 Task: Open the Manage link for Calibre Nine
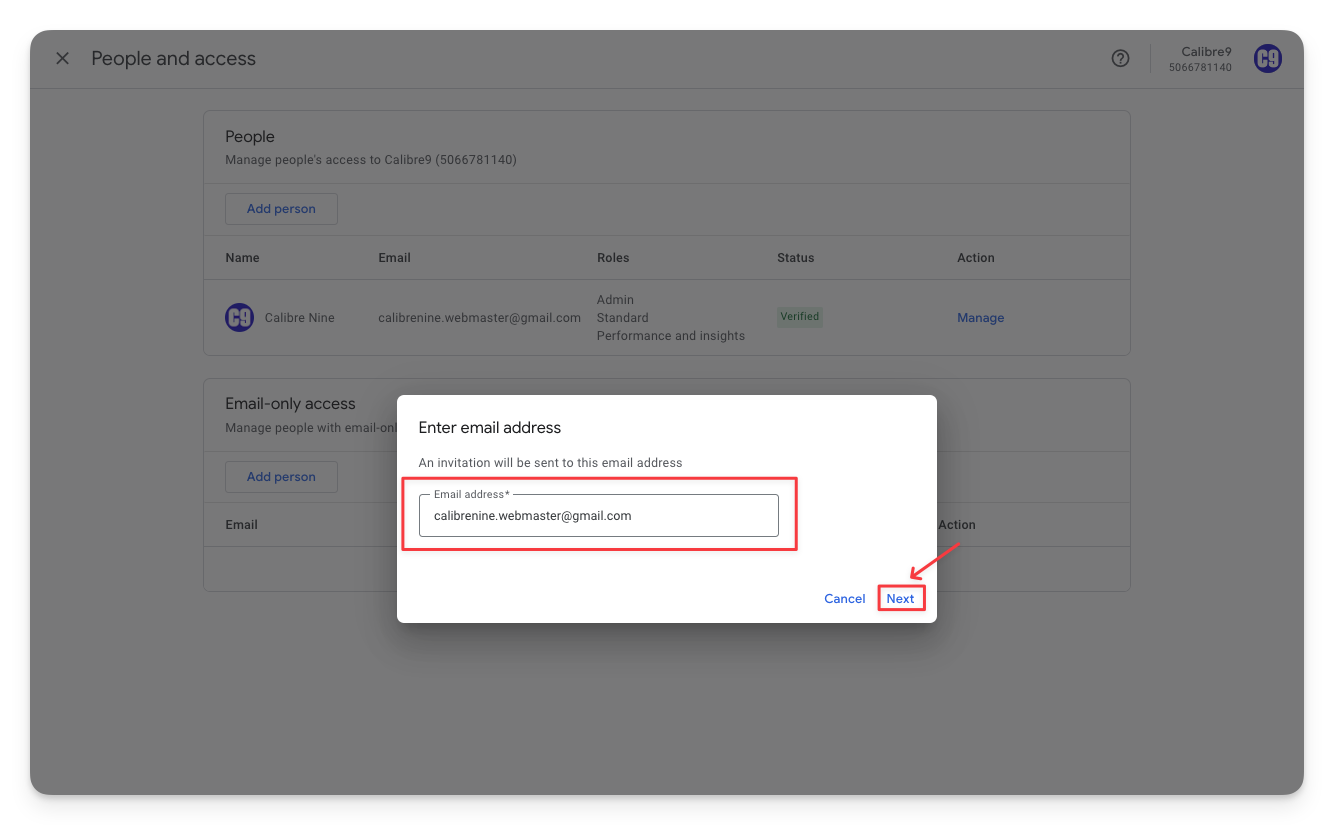[x=980, y=318]
